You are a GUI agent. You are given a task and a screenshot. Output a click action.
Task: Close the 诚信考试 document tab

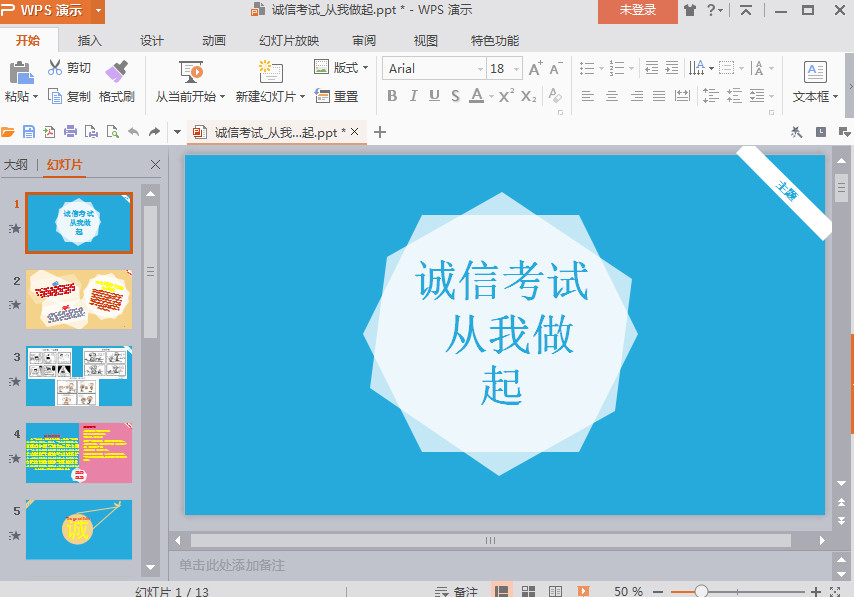(x=355, y=131)
